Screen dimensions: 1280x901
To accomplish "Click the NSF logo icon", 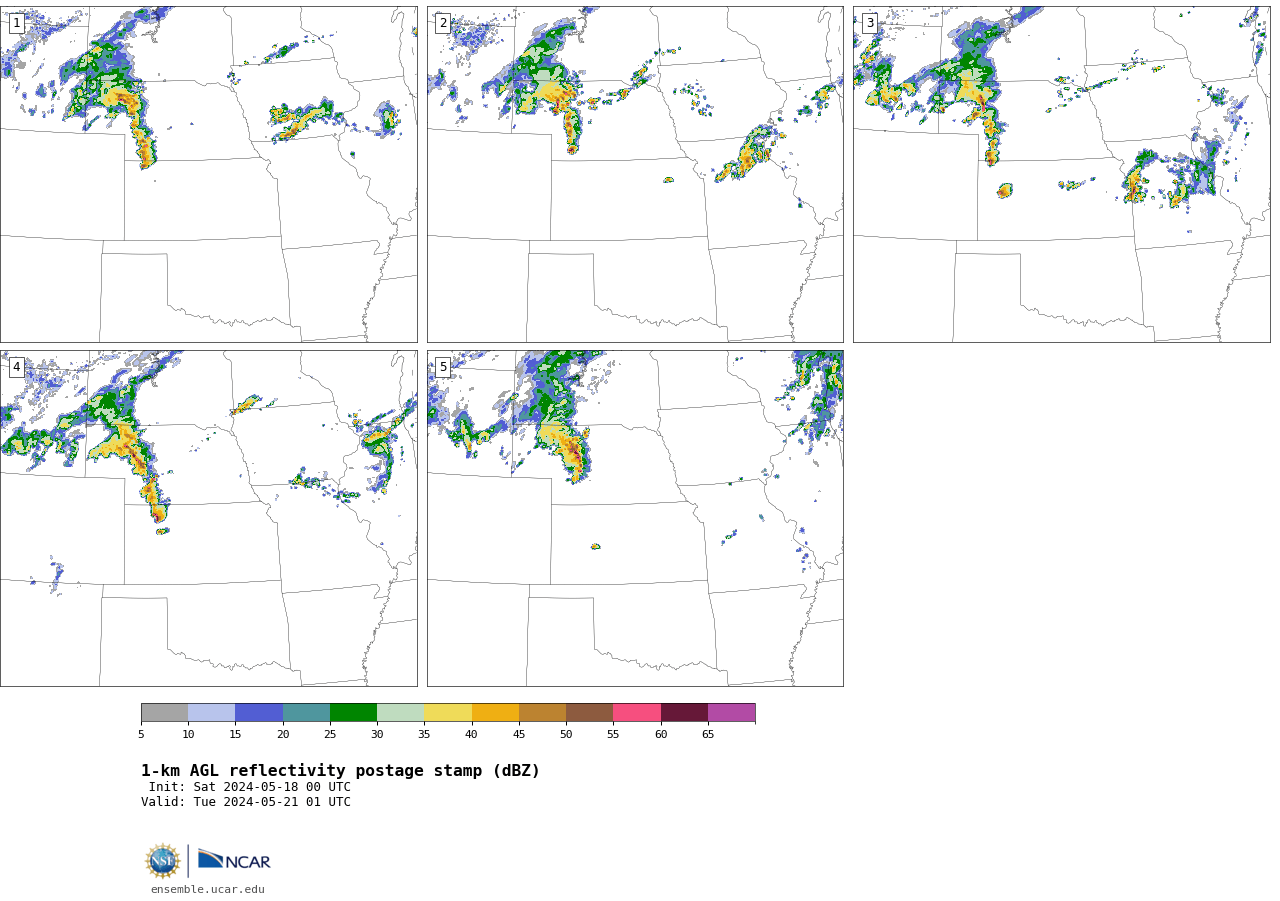I will (162, 861).
